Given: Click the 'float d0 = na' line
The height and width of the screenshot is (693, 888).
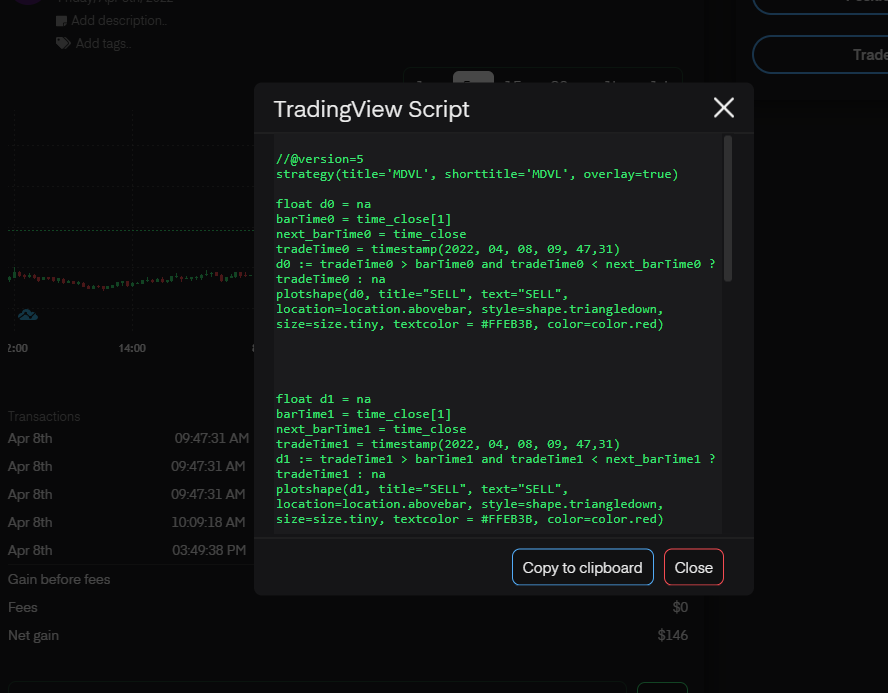Looking at the screenshot, I should coord(323,204).
